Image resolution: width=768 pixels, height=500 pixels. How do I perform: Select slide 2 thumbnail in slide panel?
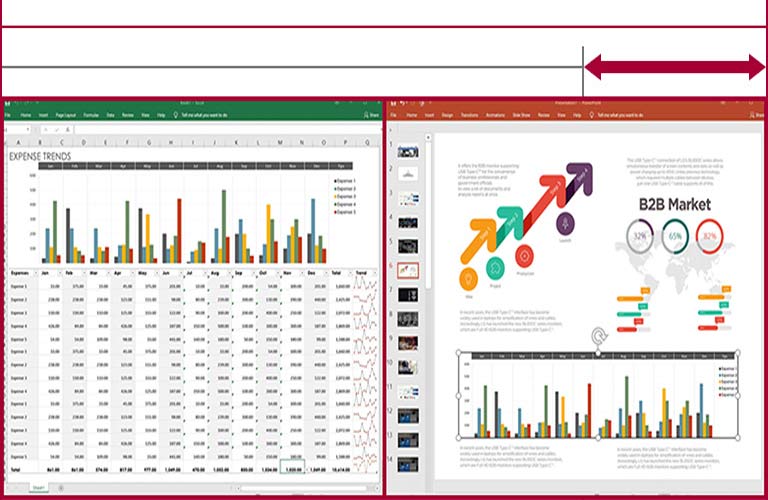coord(408,173)
